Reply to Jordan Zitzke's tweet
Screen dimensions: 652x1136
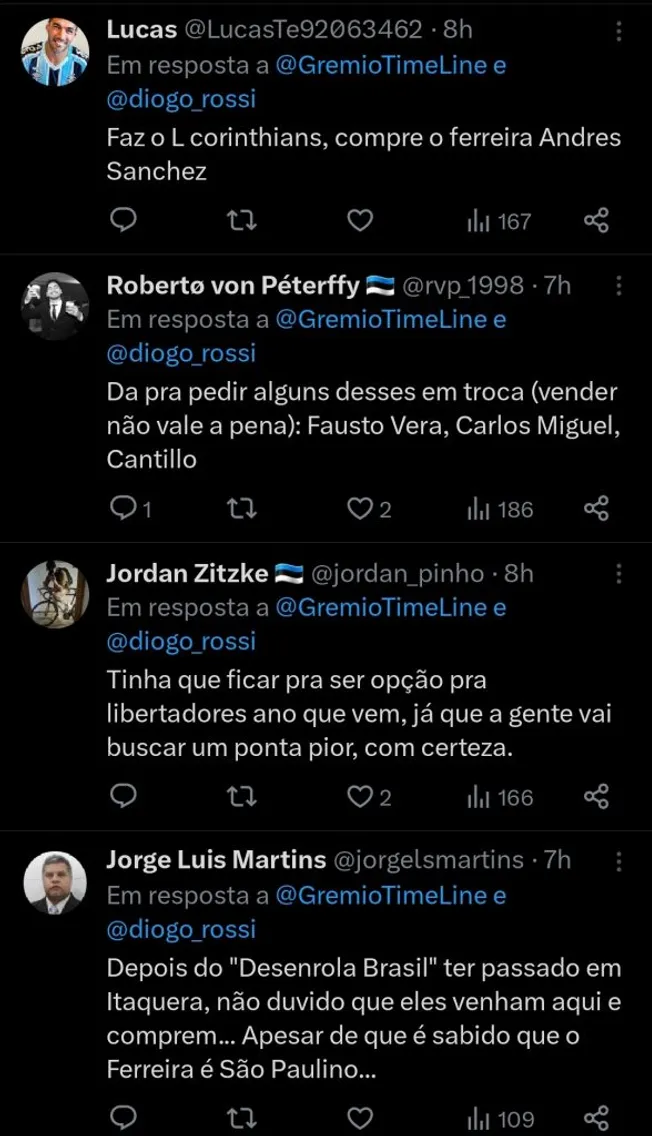122,796
